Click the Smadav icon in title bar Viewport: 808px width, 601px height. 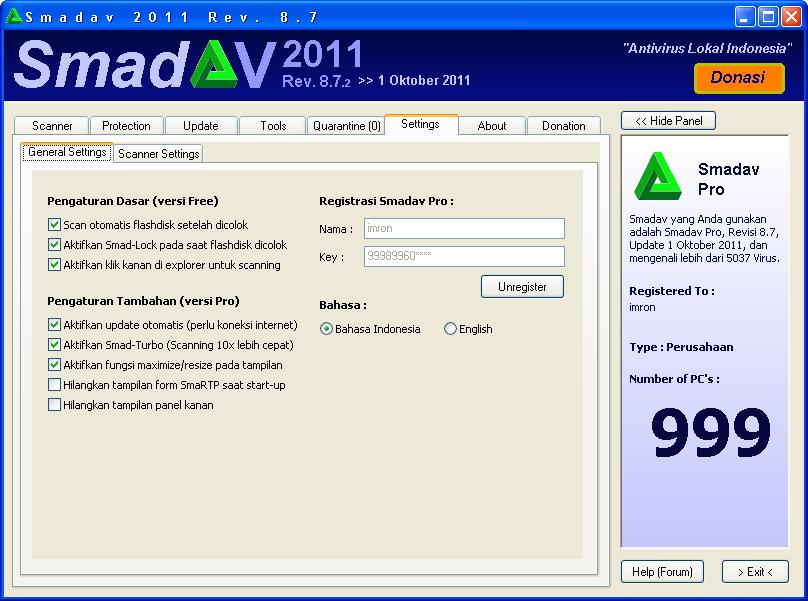[13, 16]
